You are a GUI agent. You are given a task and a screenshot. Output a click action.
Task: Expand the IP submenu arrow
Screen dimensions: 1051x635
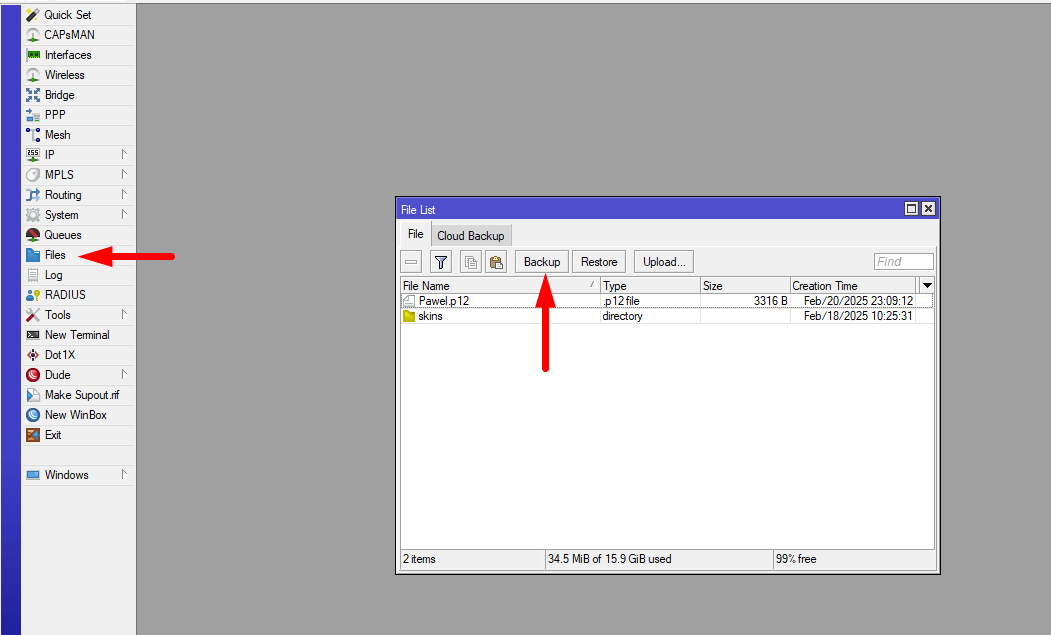click(x=124, y=154)
